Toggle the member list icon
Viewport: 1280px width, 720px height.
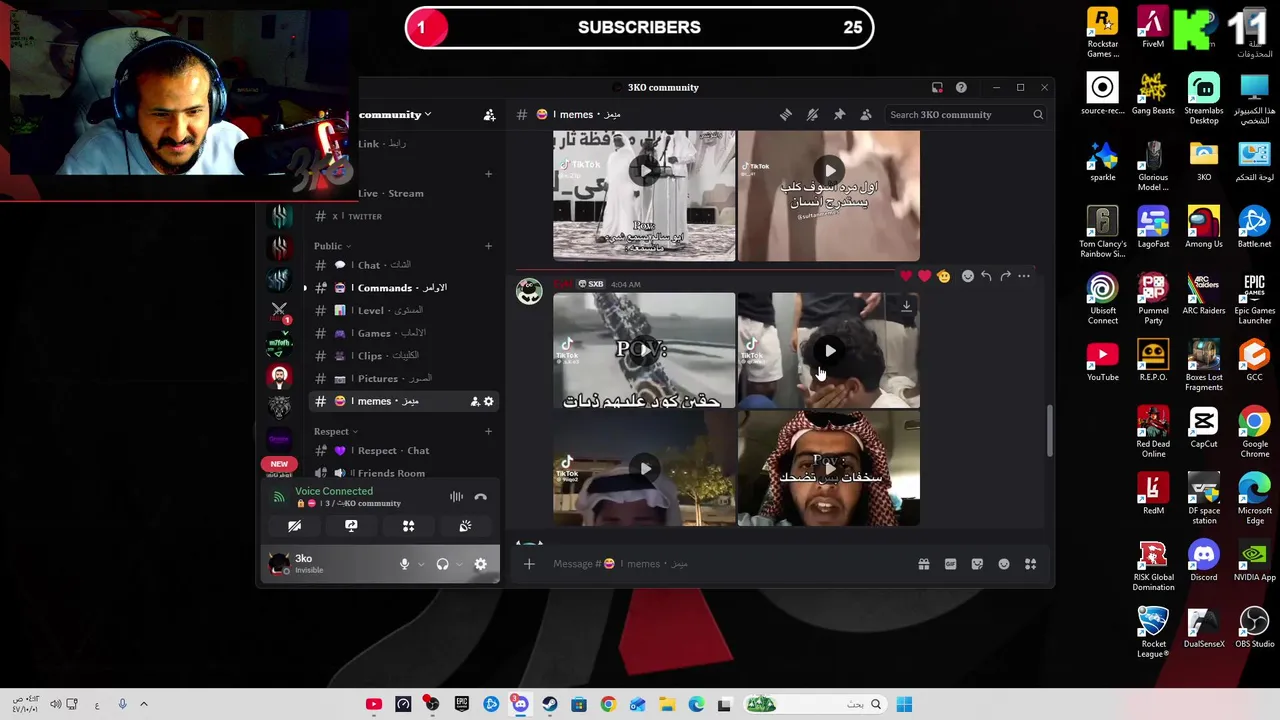coord(866,114)
